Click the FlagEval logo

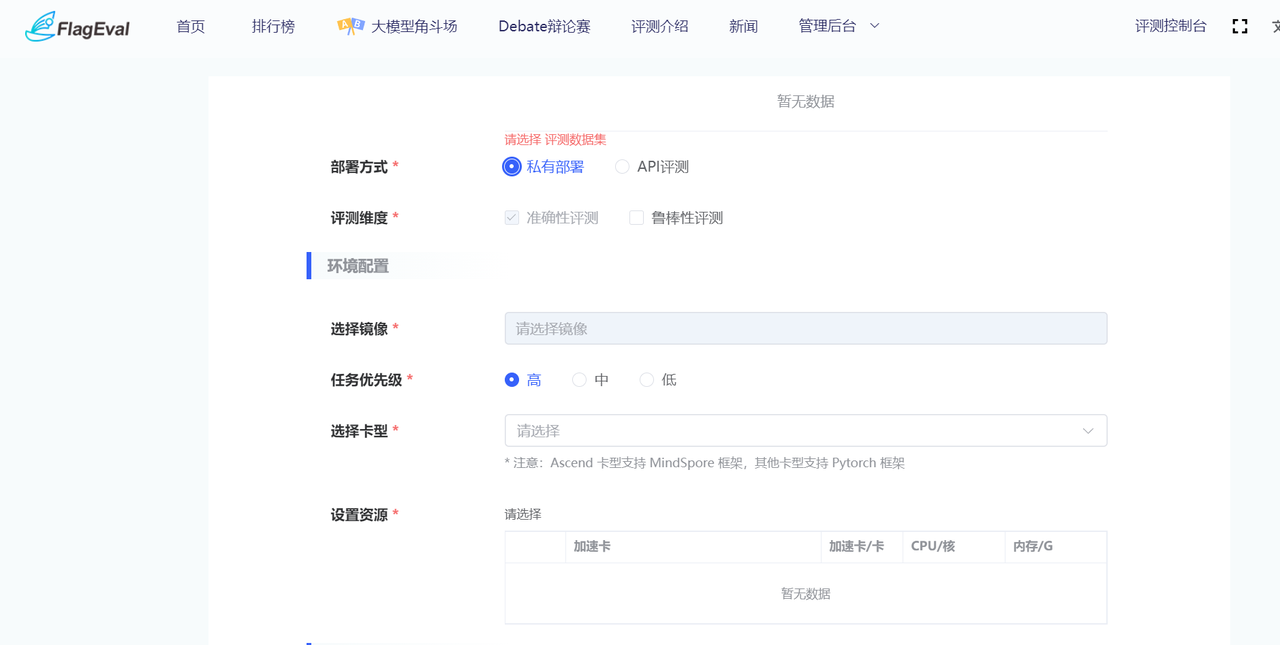(x=77, y=27)
